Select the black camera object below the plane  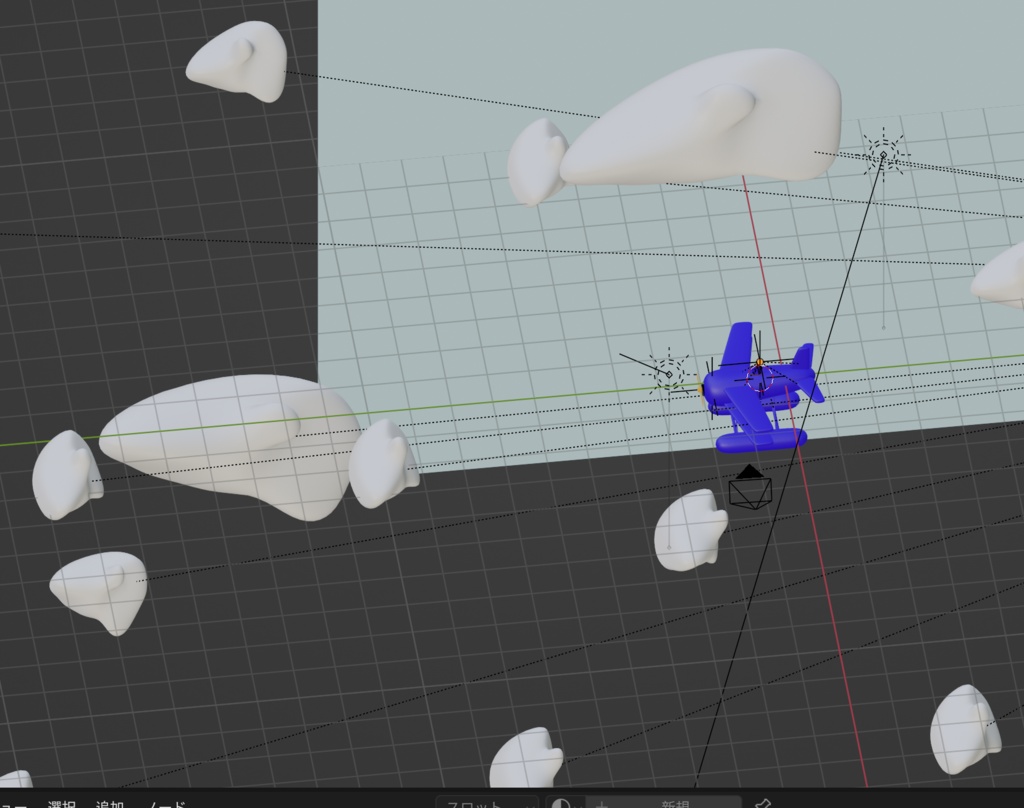click(x=750, y=487)
